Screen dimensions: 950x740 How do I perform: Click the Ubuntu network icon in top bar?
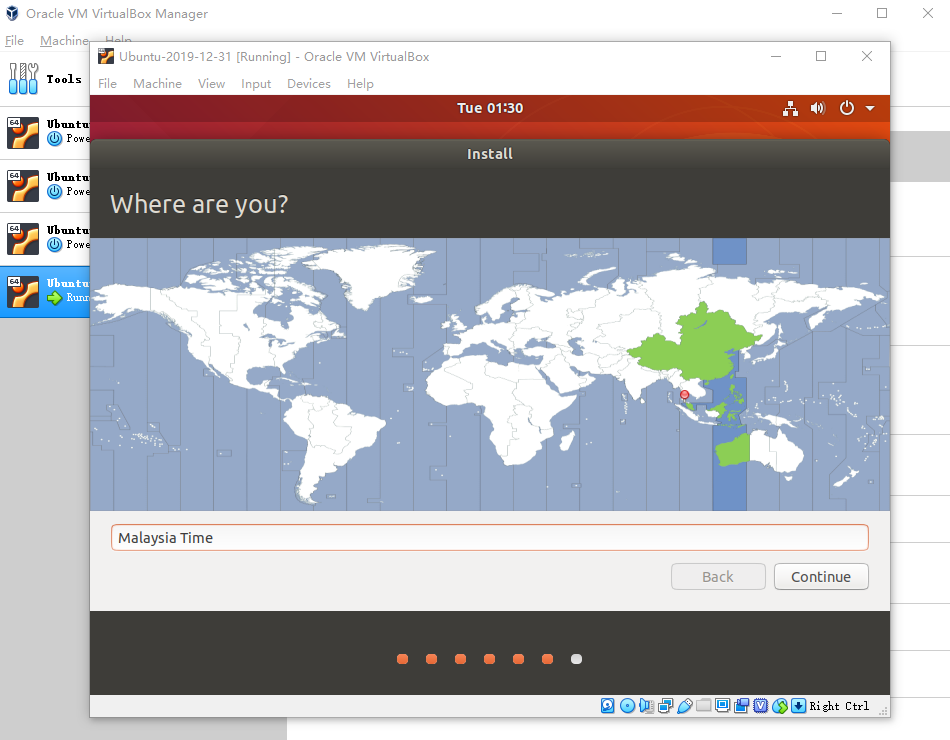pyautogui.click(x=790, y=108)
